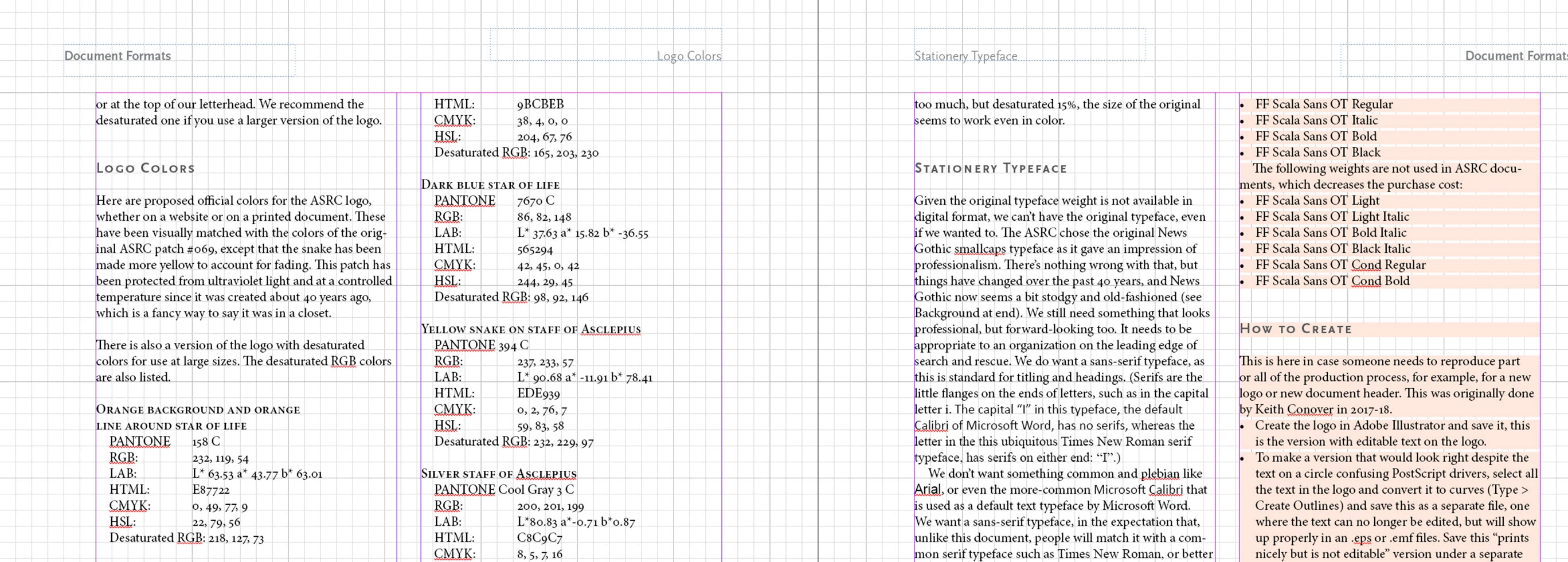This screenshot has width=1568, height=562.
Task: Click paragraph starting 'There is also a version'
Action: pos(244,361)
